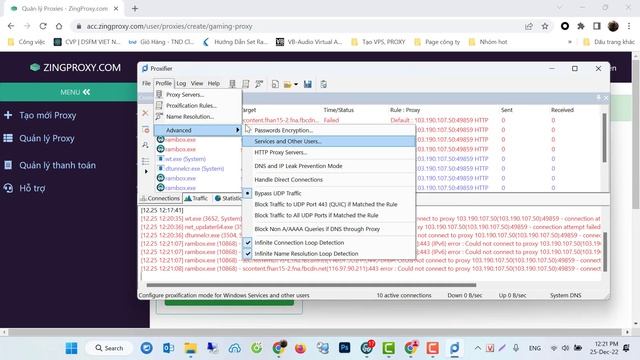The height and width of the screenshot is (360, 640).
Task: Expand the Advanced submenu arrow
Action: (x=238, y=130)
